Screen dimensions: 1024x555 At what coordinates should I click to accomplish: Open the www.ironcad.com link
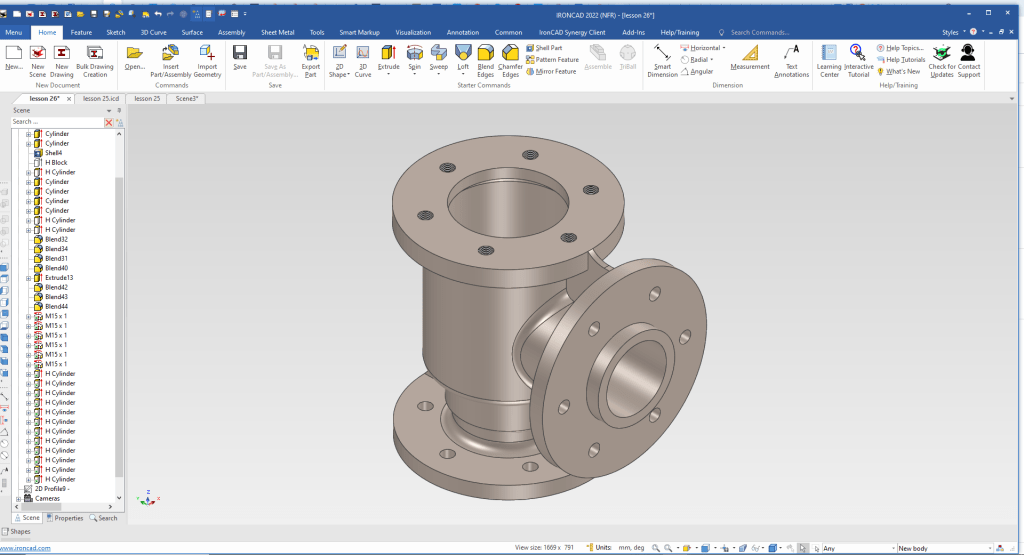coord(25,548)
